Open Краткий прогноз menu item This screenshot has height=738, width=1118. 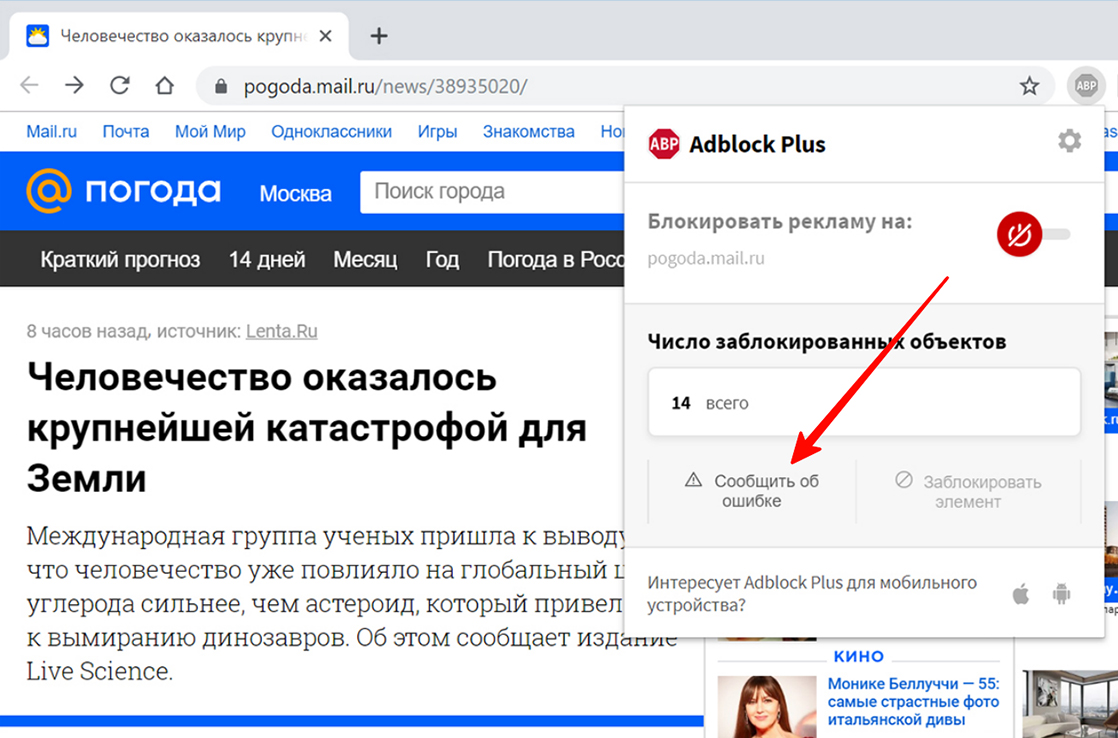pos(120,260)
